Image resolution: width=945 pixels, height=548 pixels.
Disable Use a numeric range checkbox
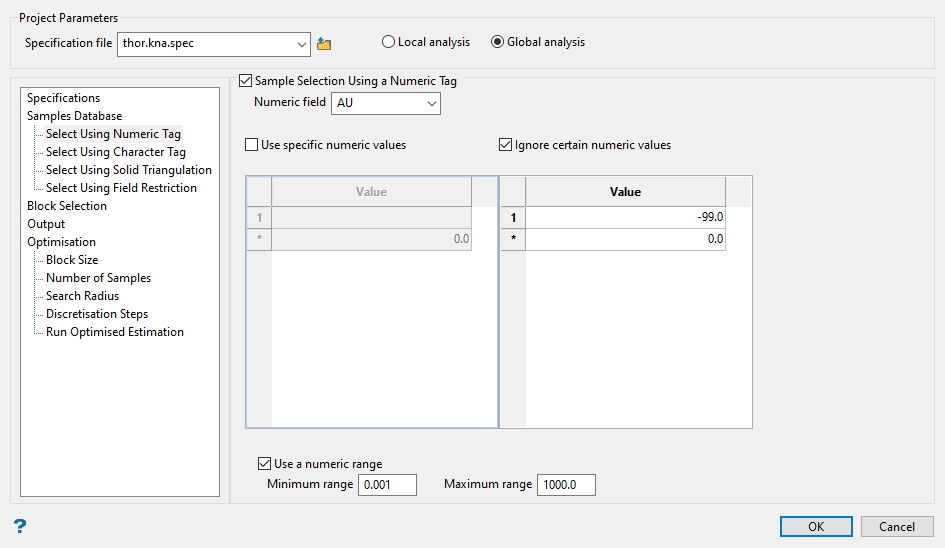click(265, 464)
